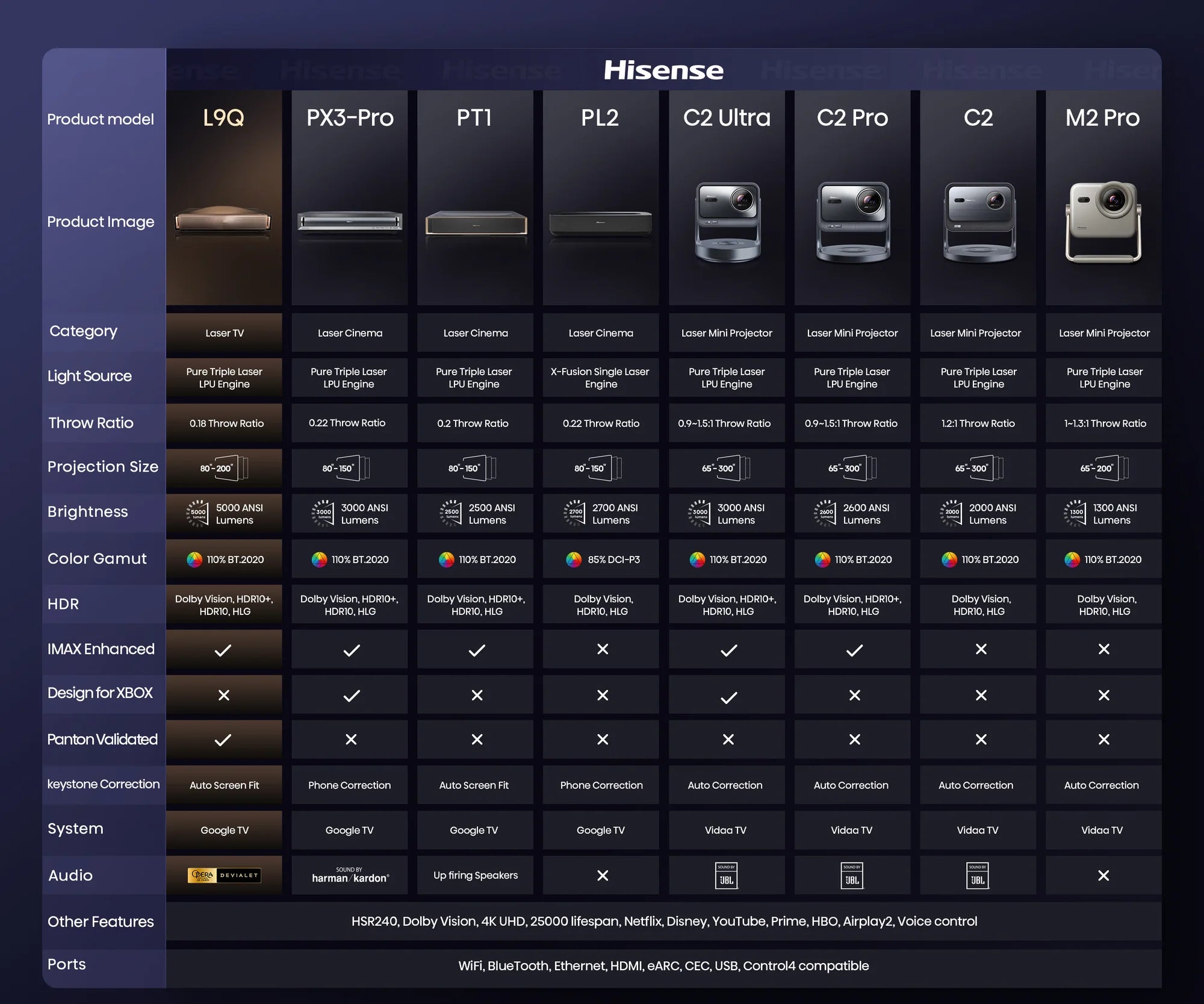Screen dimensions: 1204x1004
Task: Click the L9Q IMAX Enhanced checkmark
Action: click(223, 650)
